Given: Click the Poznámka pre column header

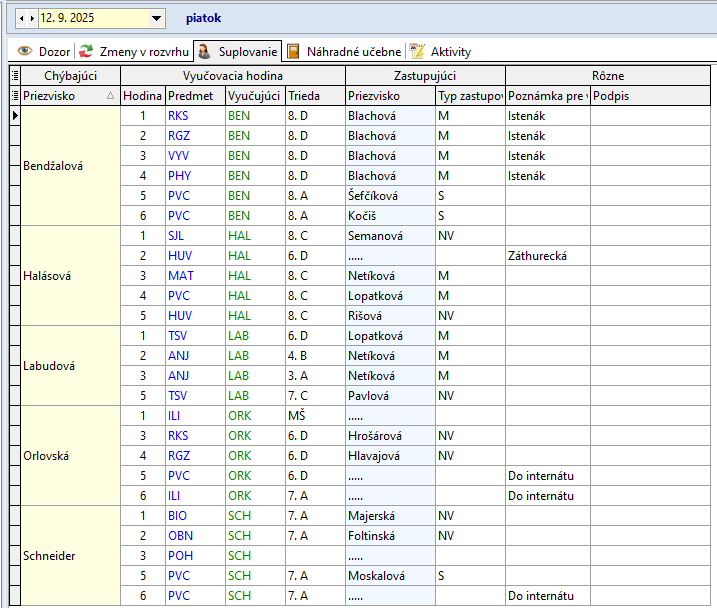Looking at the screenshot, I should (x=548, y=96).
